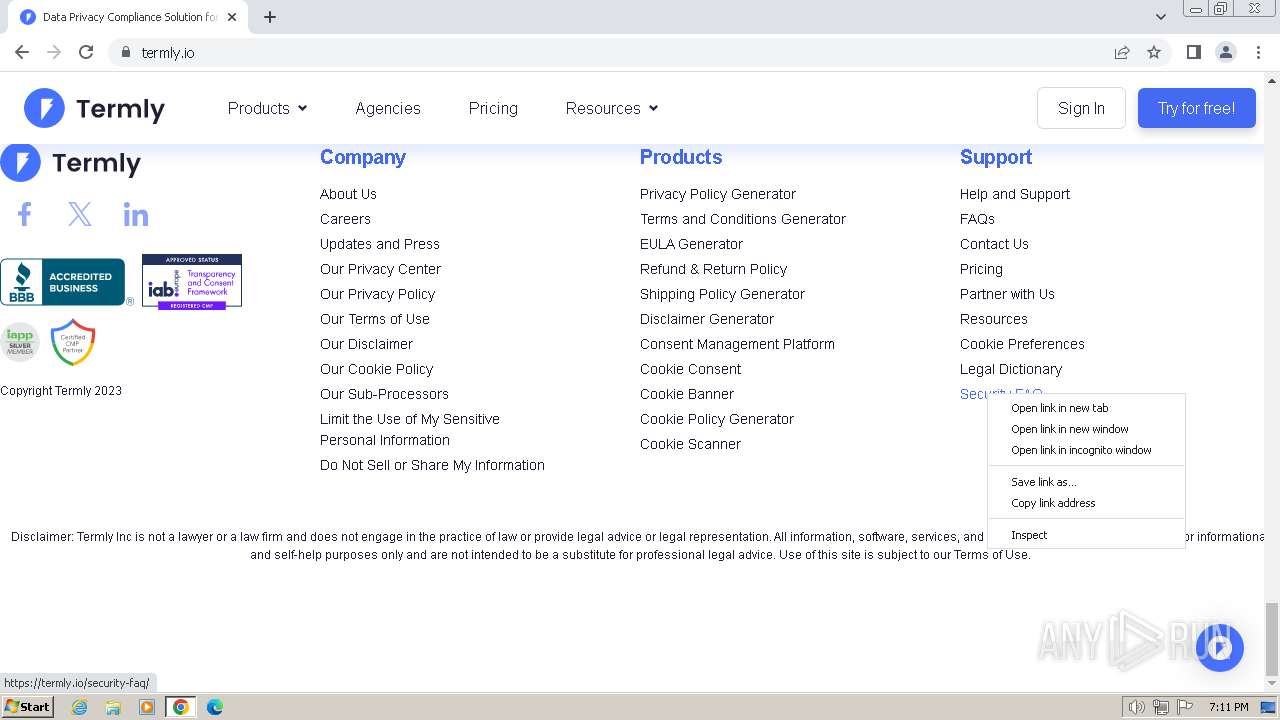This screenshot has height=720, width=1280.
Task: Open Termly's X (Twitter) icon
Action: [80, 214]
